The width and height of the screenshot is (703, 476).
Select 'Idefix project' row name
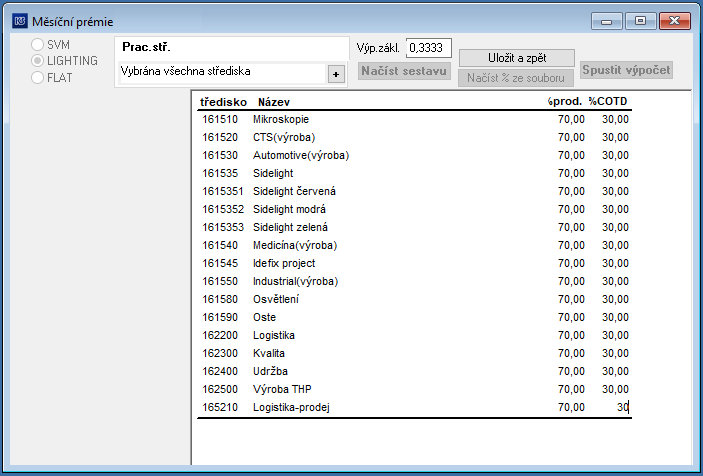tap(284, 263)
